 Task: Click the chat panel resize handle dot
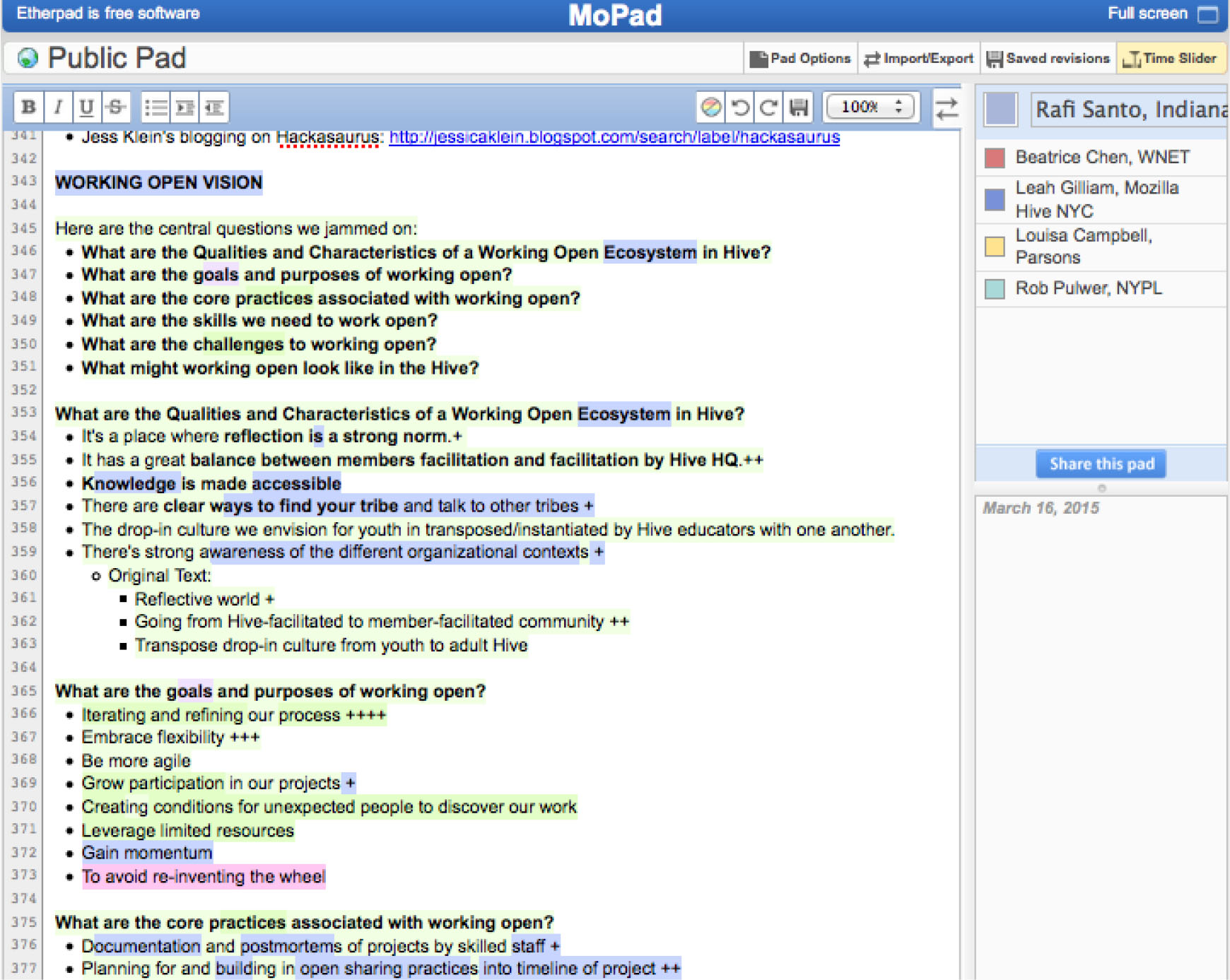tap(1101, 488)
